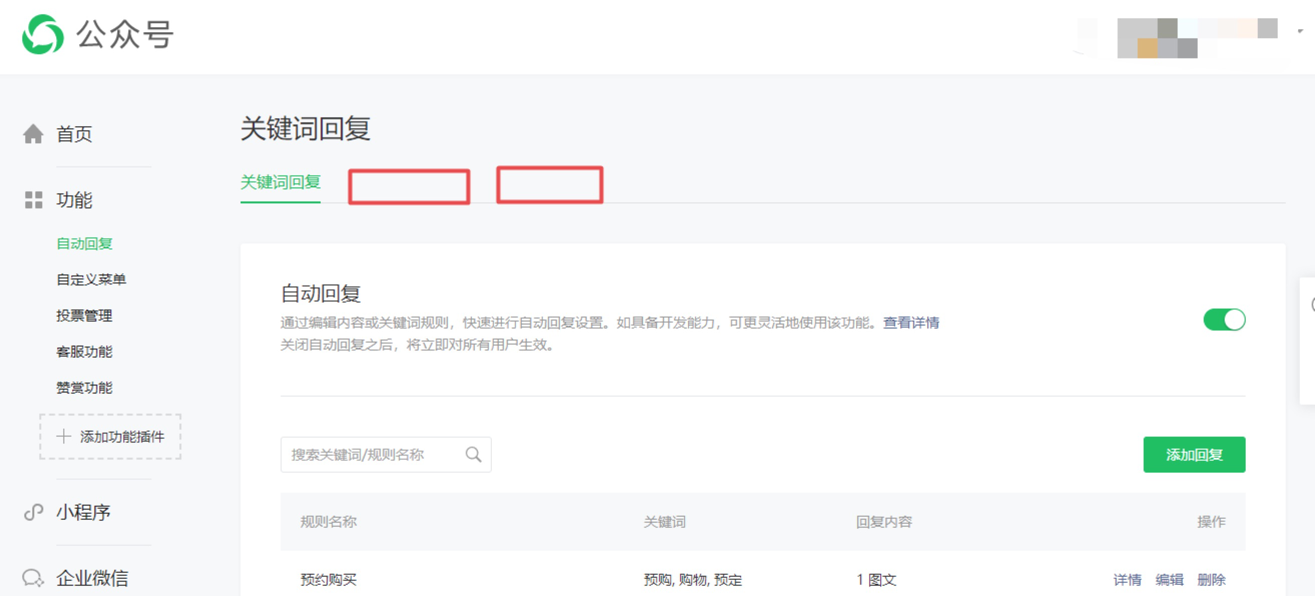Open the 功能 sidebar section
1315x596 pixels.
pos(74,200)
